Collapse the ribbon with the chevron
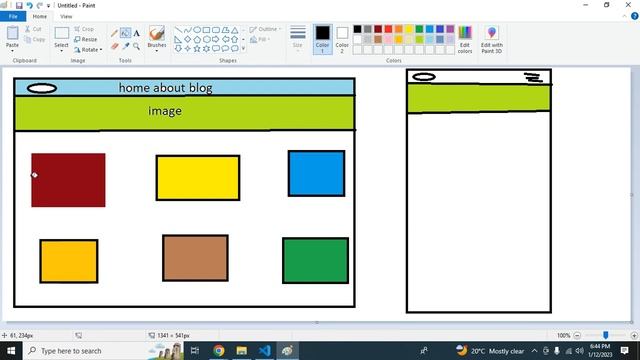Image resolution: width=640 pixels, height=360 pixels. click(624, 16)
